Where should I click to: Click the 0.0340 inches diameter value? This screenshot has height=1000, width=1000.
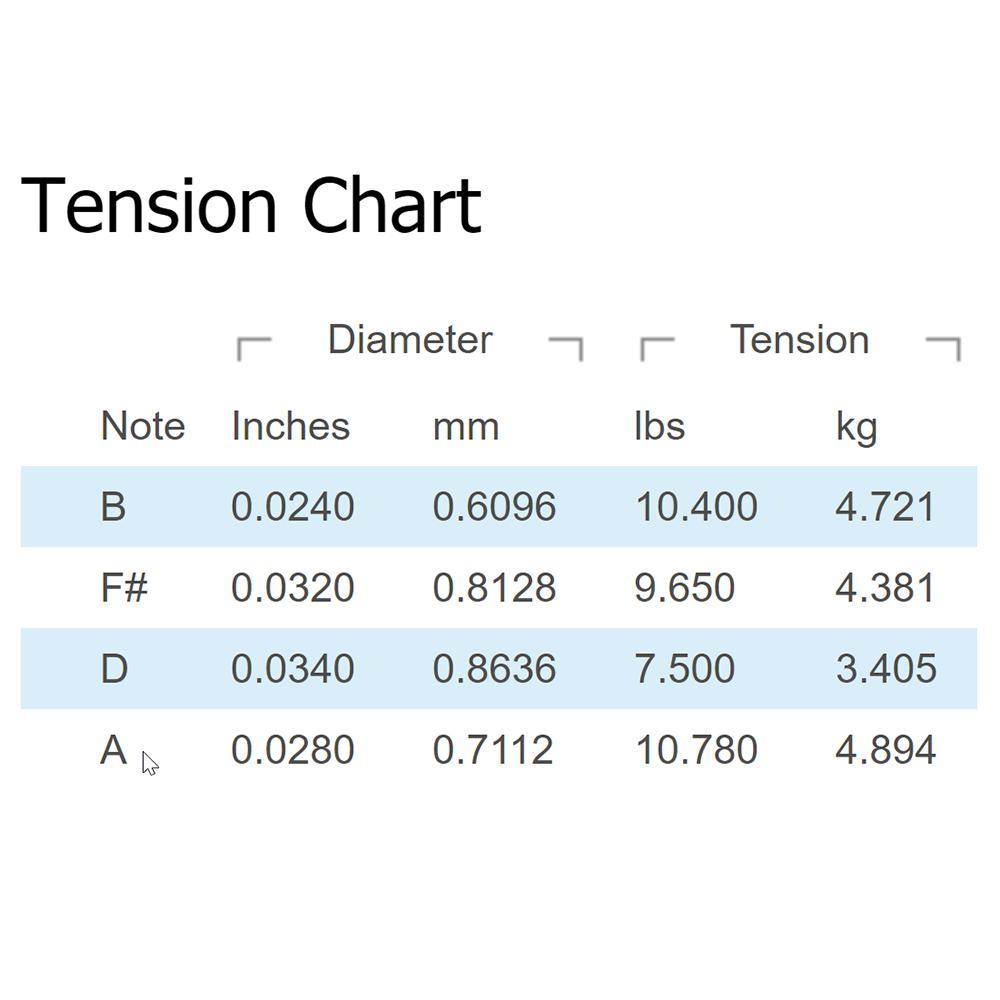(x=293, y=669)
